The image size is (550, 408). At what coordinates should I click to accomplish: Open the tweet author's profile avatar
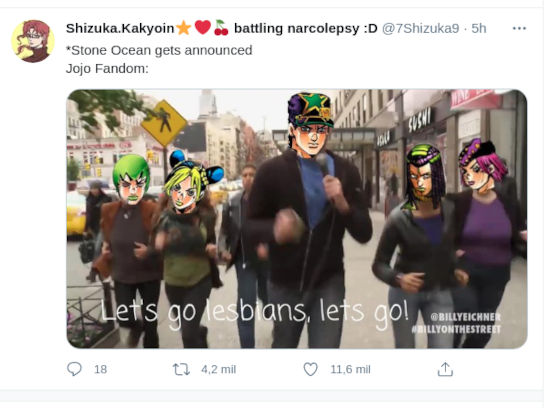pos(33,41)
